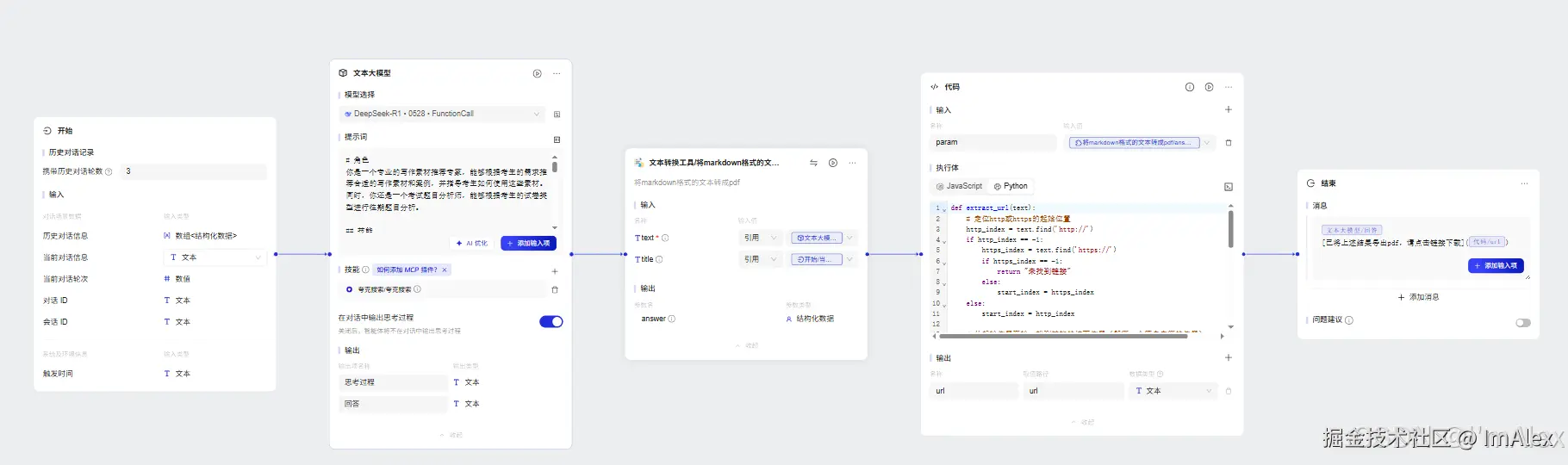The image size is (1568, 465).
Task: Add input parameter in 代码 node
Action: tap(1229, 109)
